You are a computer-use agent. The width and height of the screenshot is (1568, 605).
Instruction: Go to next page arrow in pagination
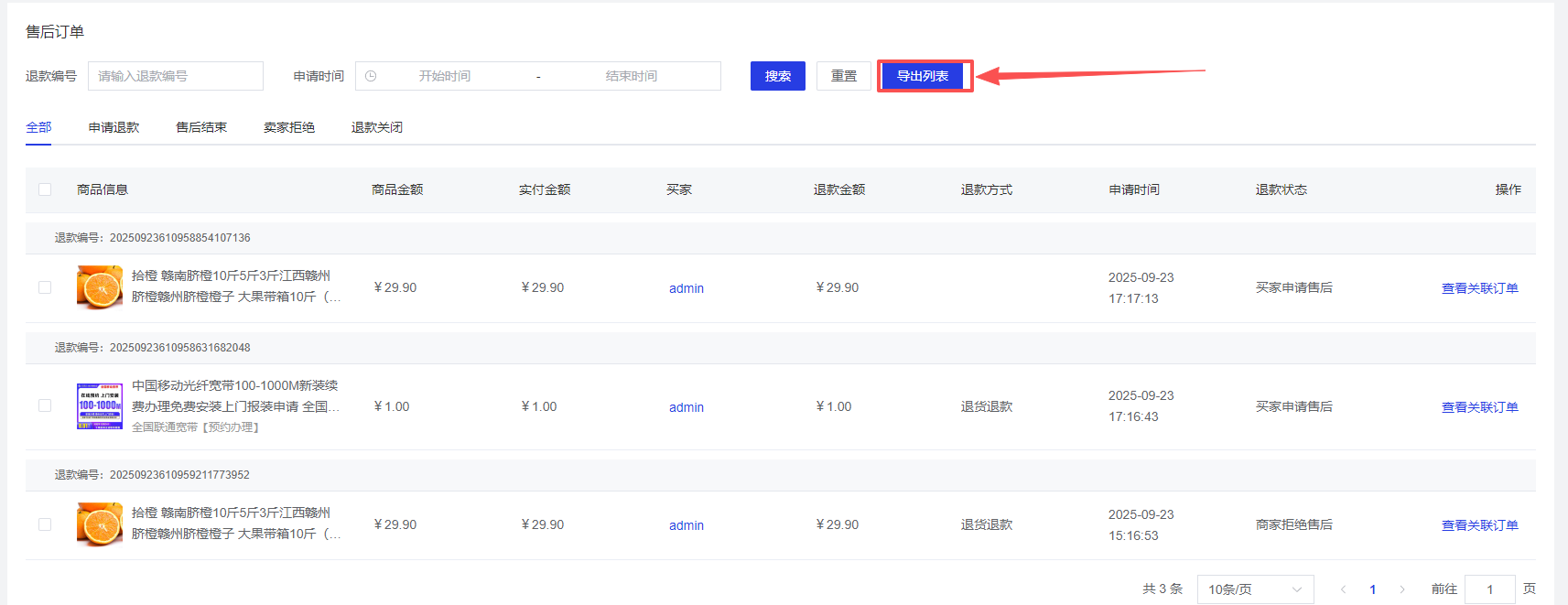1401,589
